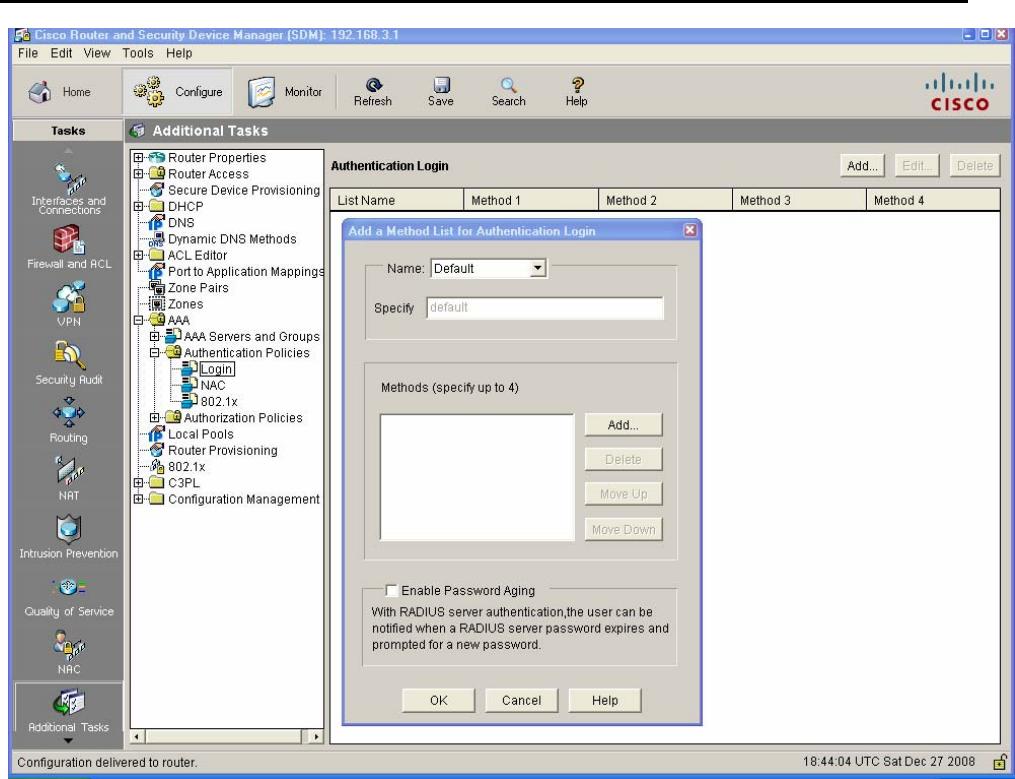Screen dimensions: 1015x779
Task: Open the View menu
Action: click(x=96, y=53)
